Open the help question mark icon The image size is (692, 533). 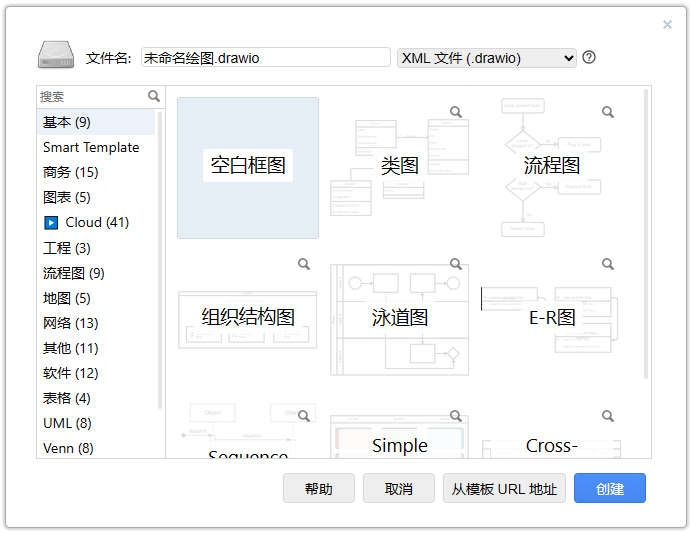(x=589, y=57)
